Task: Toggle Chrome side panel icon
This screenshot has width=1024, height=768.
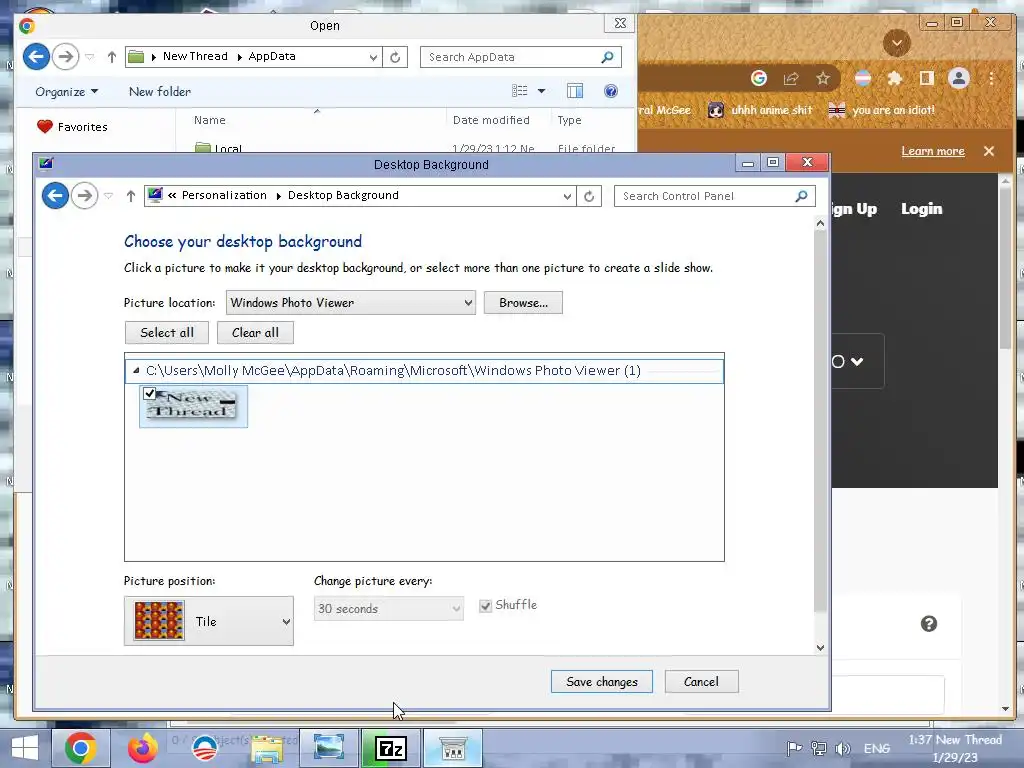Action: click(x=926, y=78)
